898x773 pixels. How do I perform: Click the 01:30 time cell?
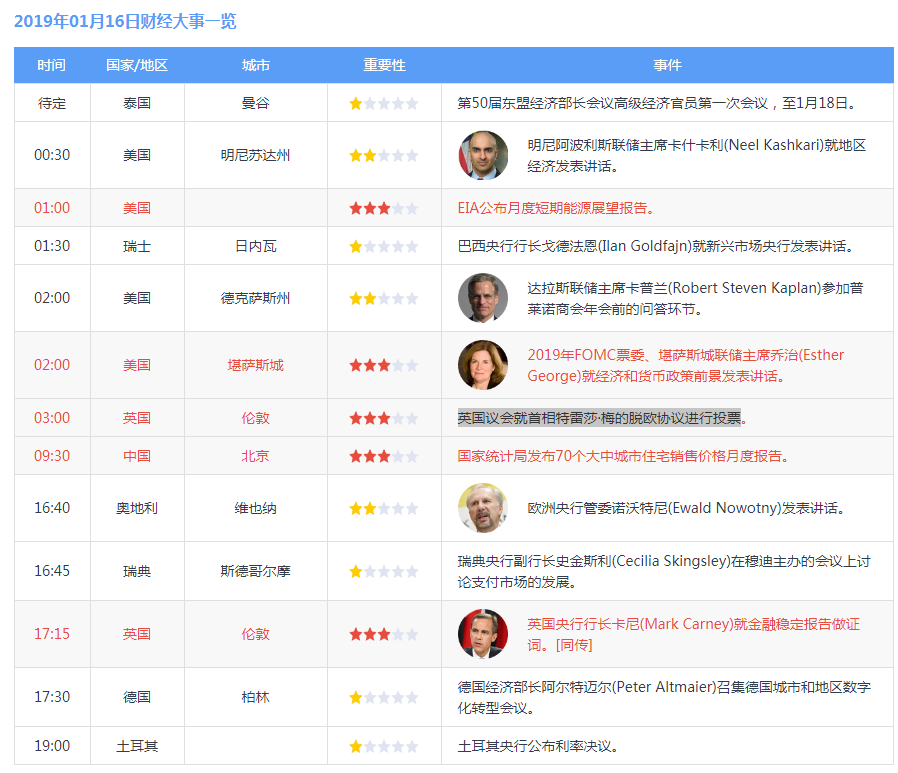point(52,246)
